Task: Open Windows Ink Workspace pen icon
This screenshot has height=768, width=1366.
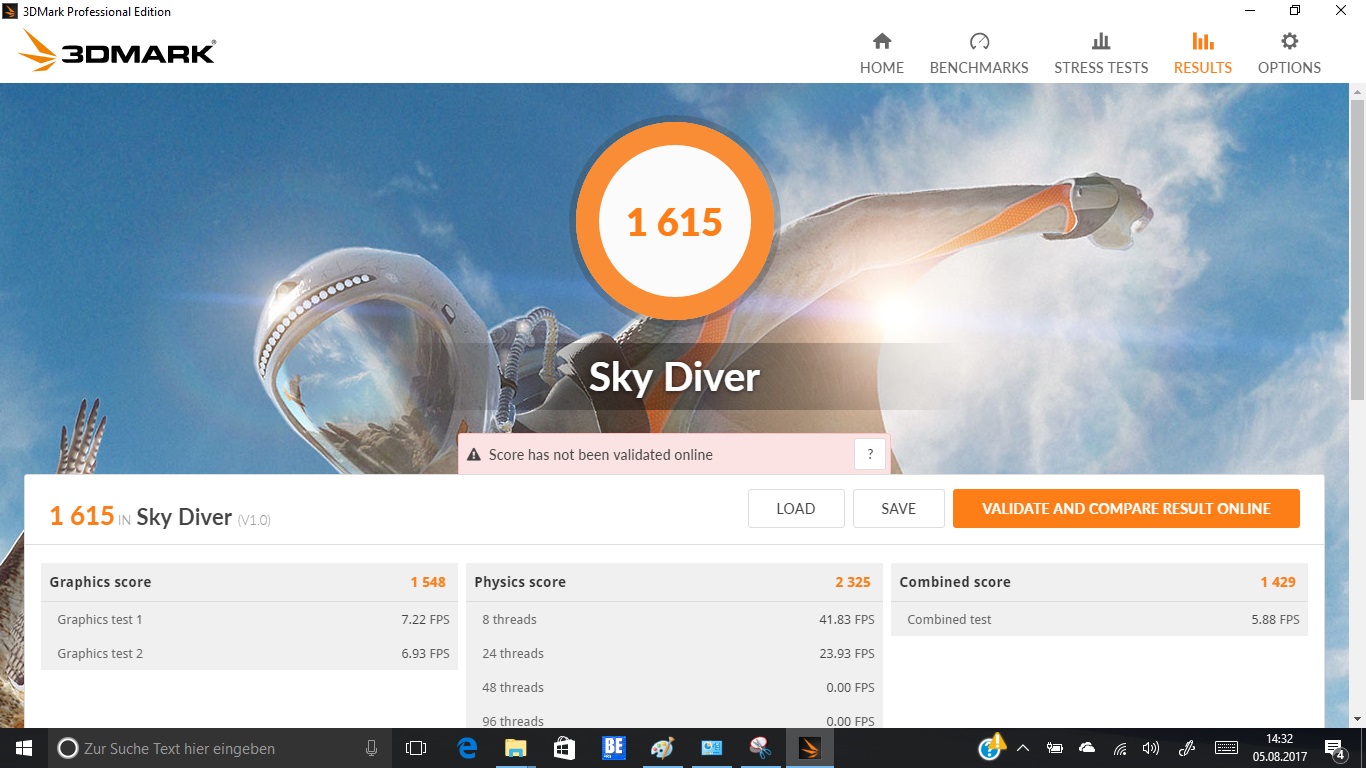Action: coord(1188,748)
